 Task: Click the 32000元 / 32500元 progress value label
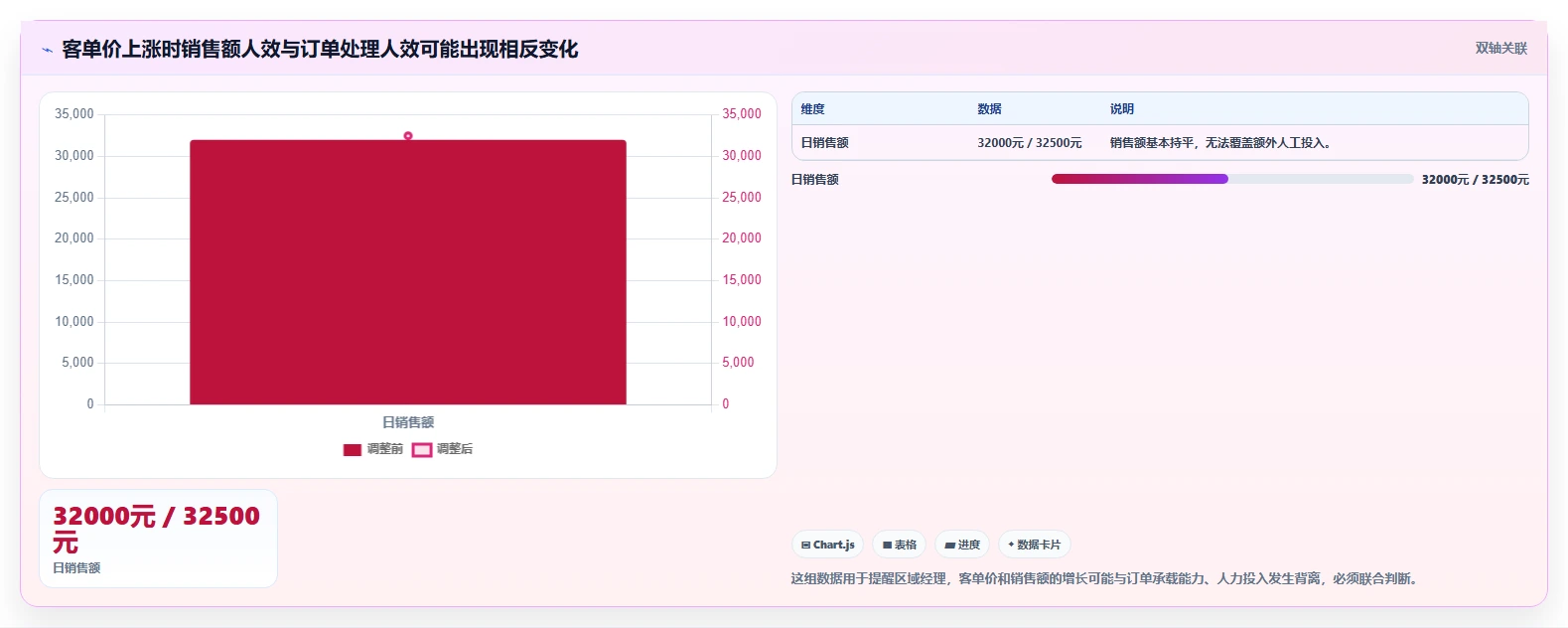click(1475, 180)
